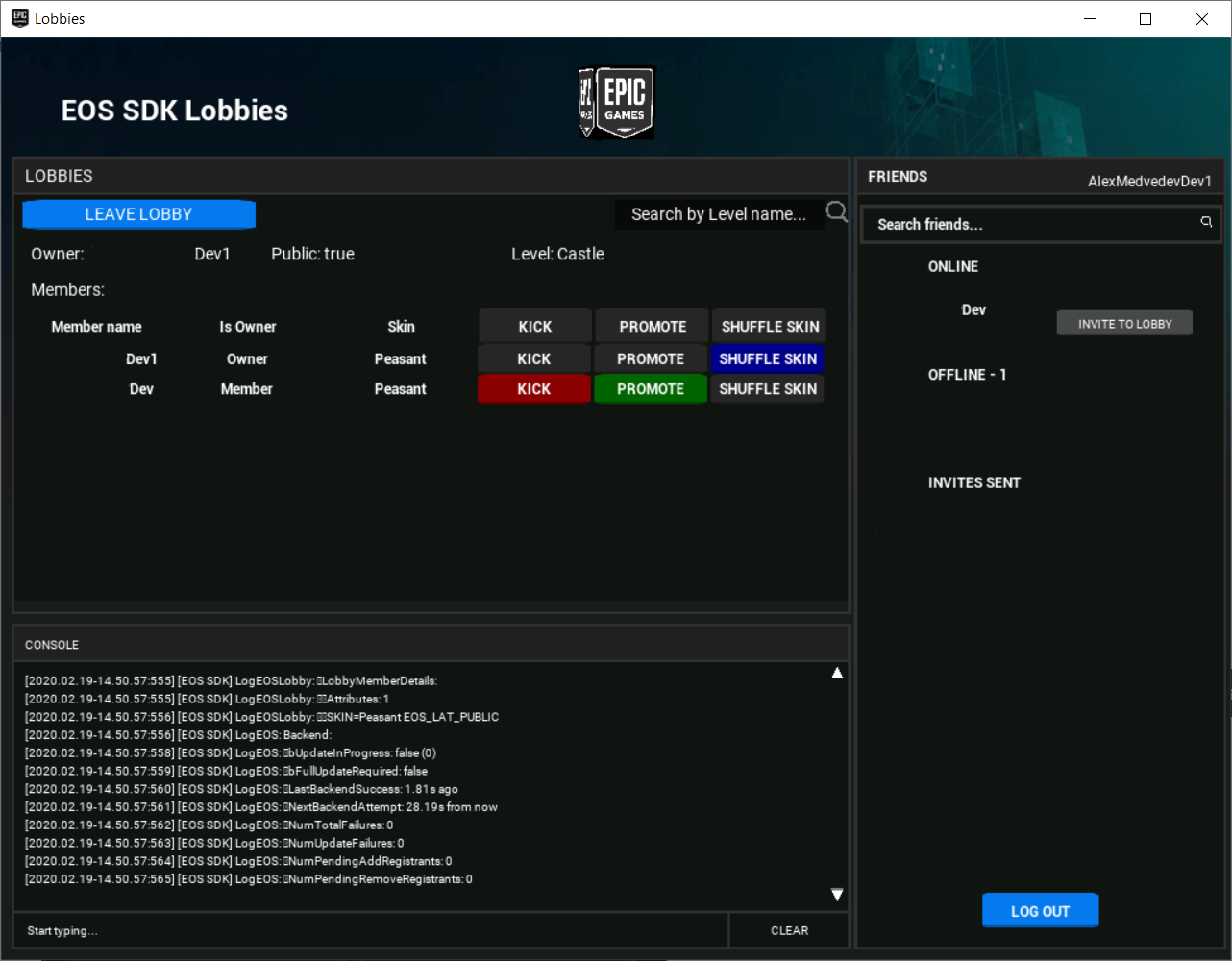This screenshot has height=961, width=1232.
Task: Click the Search by Level name field
Action: click(x=719, y=213)
